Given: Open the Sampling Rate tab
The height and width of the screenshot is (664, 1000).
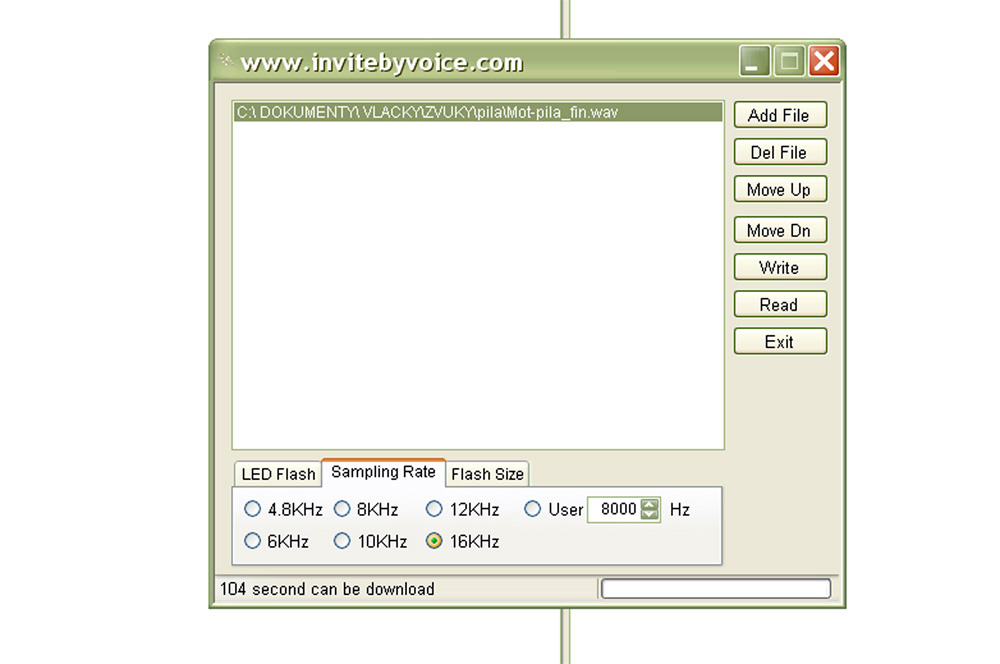Looking at the screenshot, I should tap(383, 472).
